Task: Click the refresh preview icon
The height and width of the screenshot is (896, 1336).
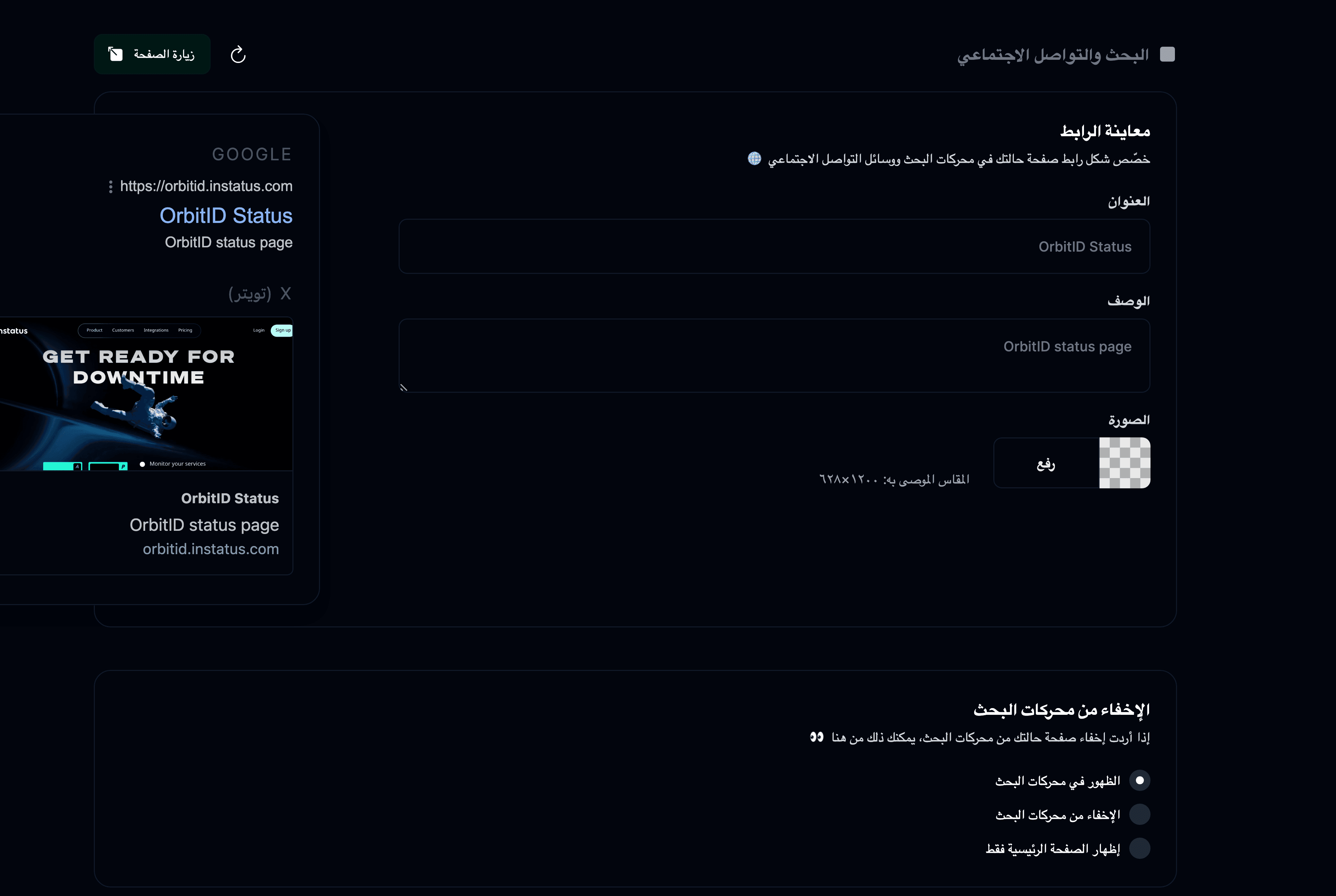Action: [238, 54]
